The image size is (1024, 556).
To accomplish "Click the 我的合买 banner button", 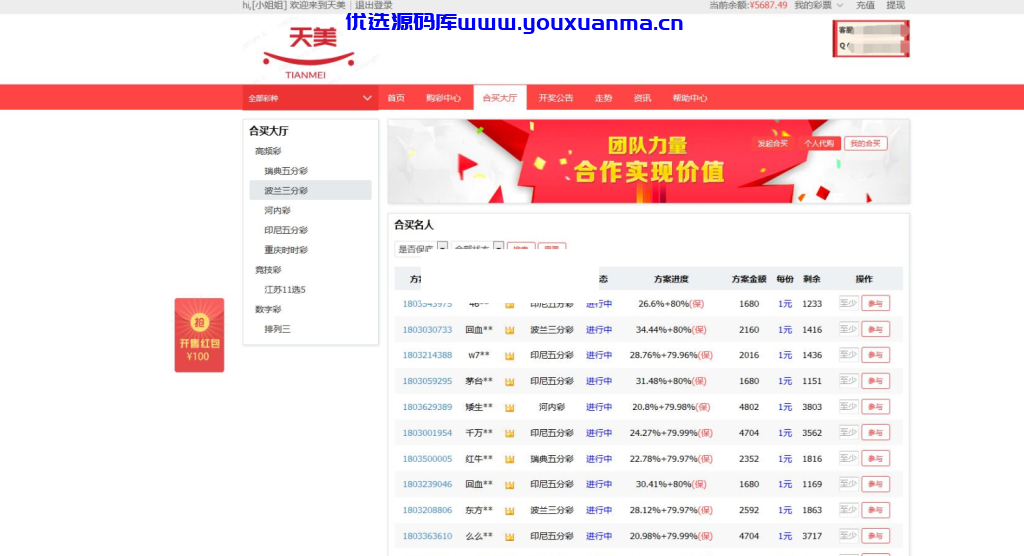I will (x=865, y=143).
